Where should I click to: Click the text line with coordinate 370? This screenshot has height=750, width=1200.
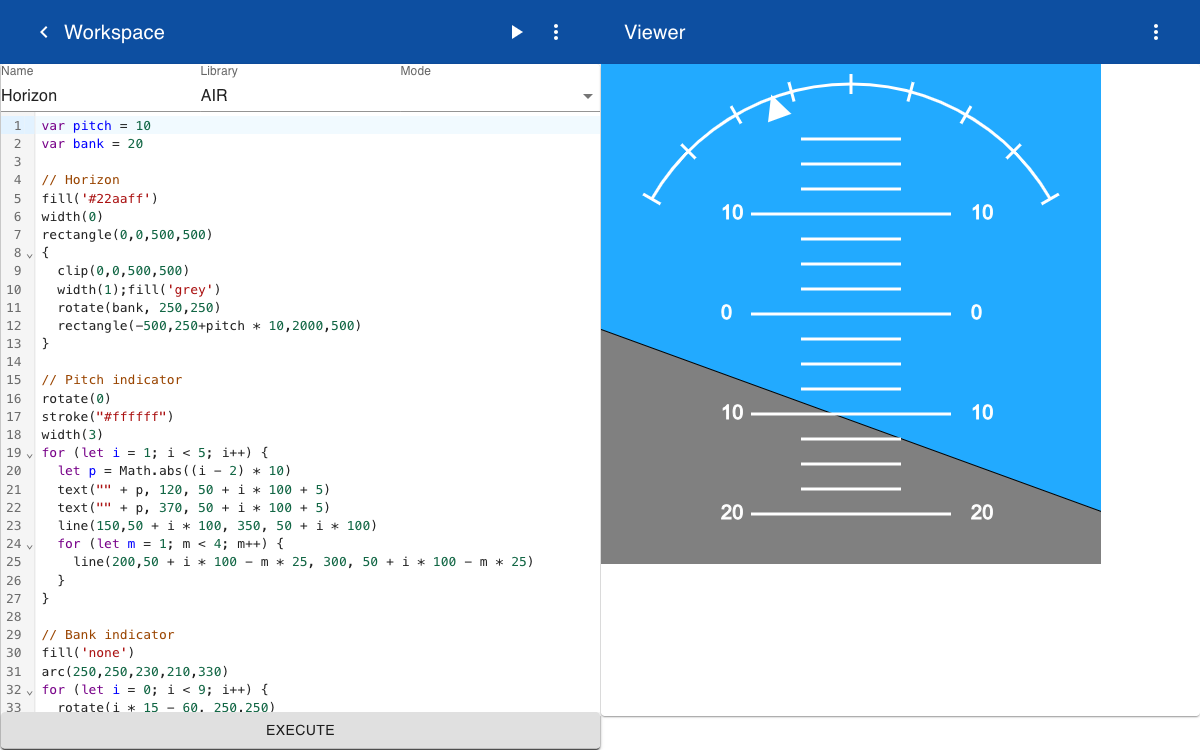[194, 507]
